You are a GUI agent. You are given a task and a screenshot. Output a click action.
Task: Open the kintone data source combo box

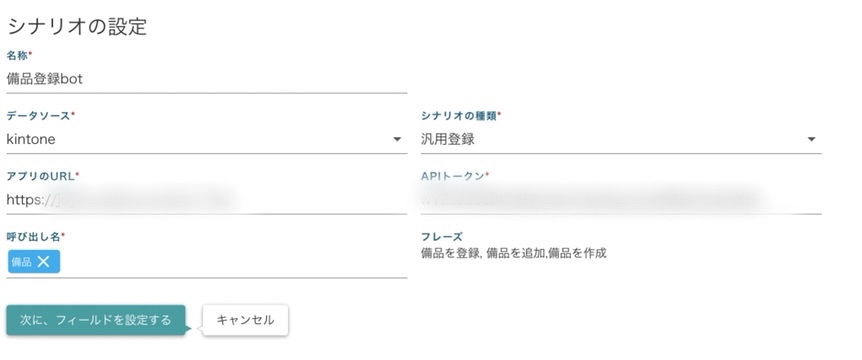[x=207, y=140]
